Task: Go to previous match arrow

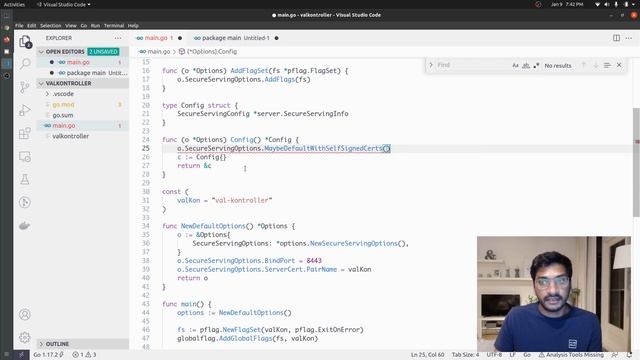Action: (x=584, y=65)
